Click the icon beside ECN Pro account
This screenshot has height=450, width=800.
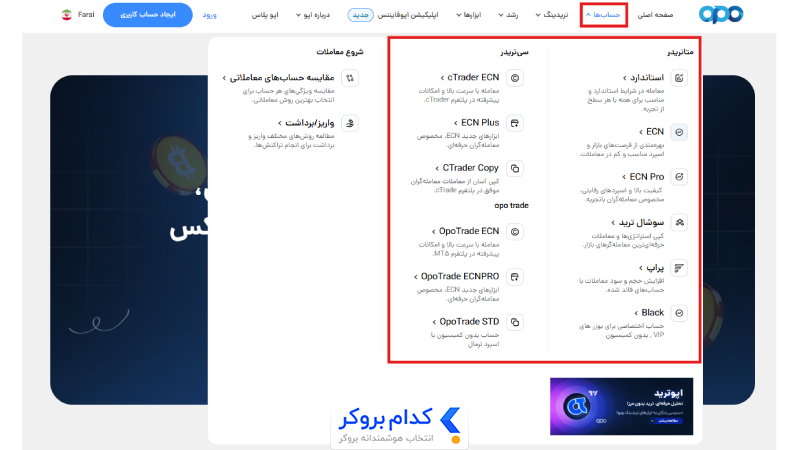(679, 177)
